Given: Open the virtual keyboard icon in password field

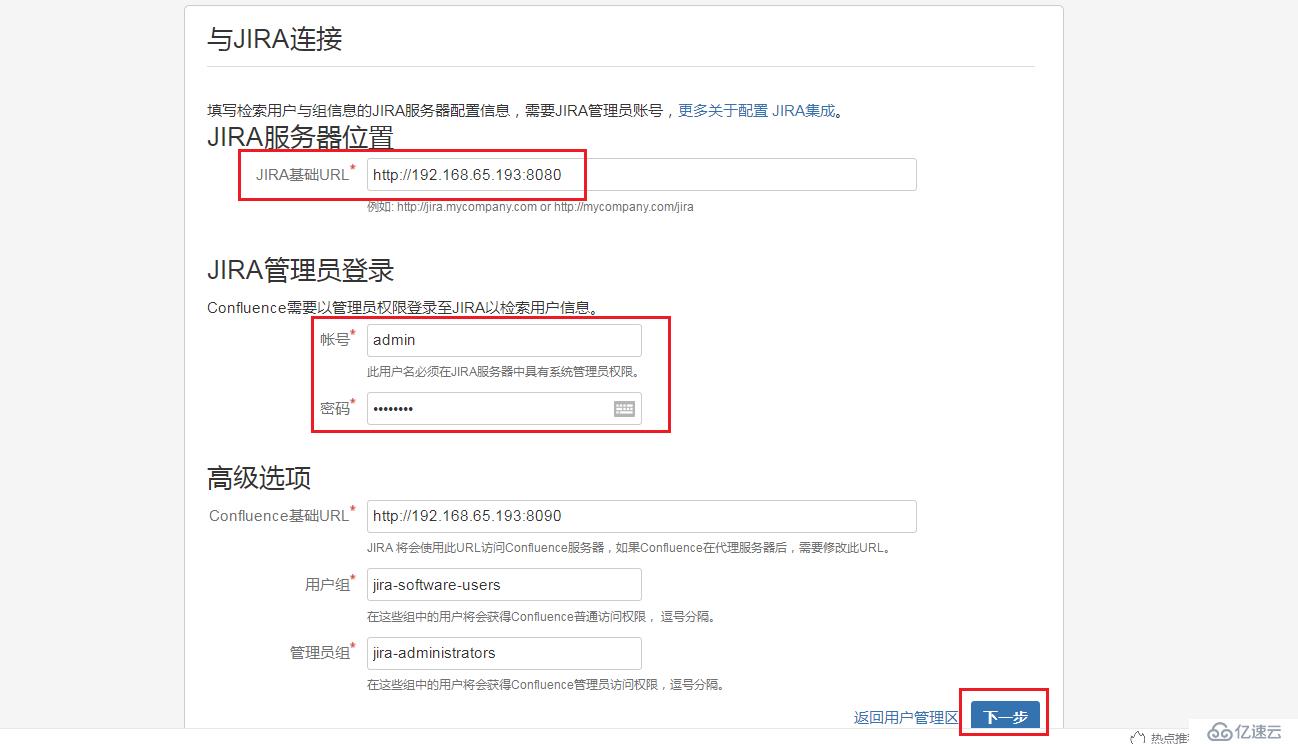Looking at the screenshot, I should (624, 408).
